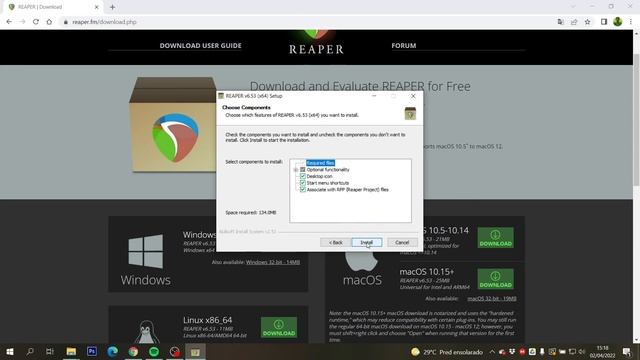Open the taskbar clock and date
Image resolution: width=640 pixels, height=360 pixels.
602,352
